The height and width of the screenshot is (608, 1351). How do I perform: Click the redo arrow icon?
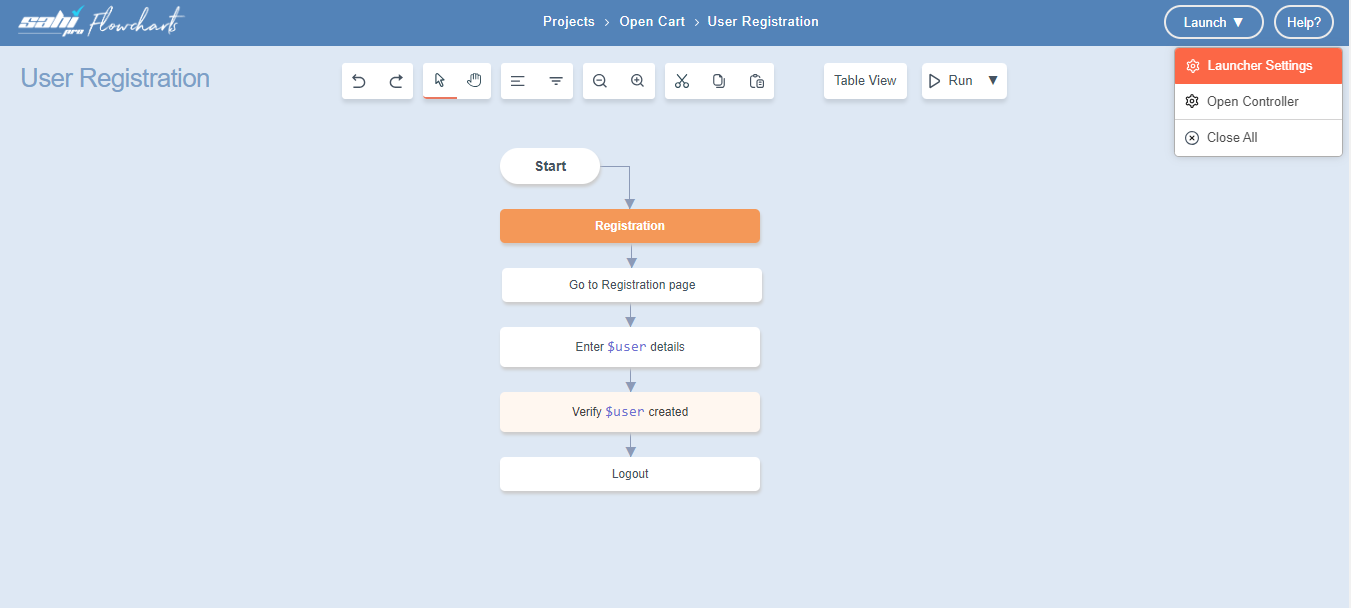click(396, 81)
